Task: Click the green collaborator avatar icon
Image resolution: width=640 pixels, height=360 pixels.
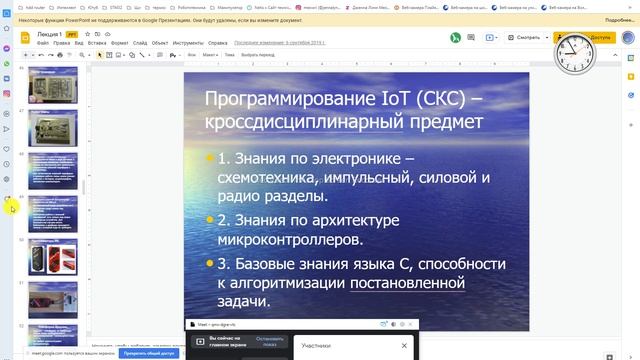Action: [x=456, y=38]
